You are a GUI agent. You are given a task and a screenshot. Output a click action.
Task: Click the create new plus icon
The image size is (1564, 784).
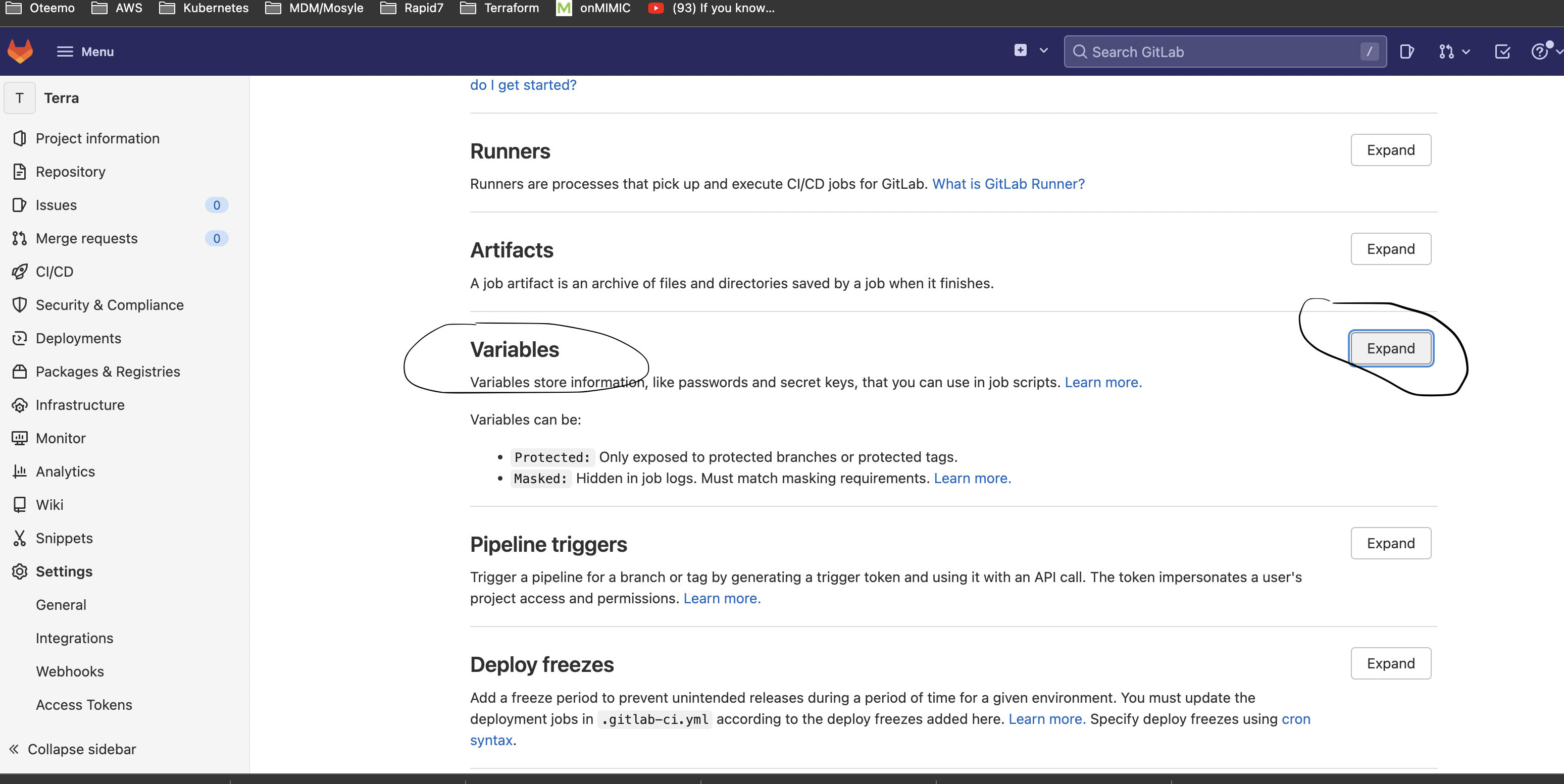1021,51
